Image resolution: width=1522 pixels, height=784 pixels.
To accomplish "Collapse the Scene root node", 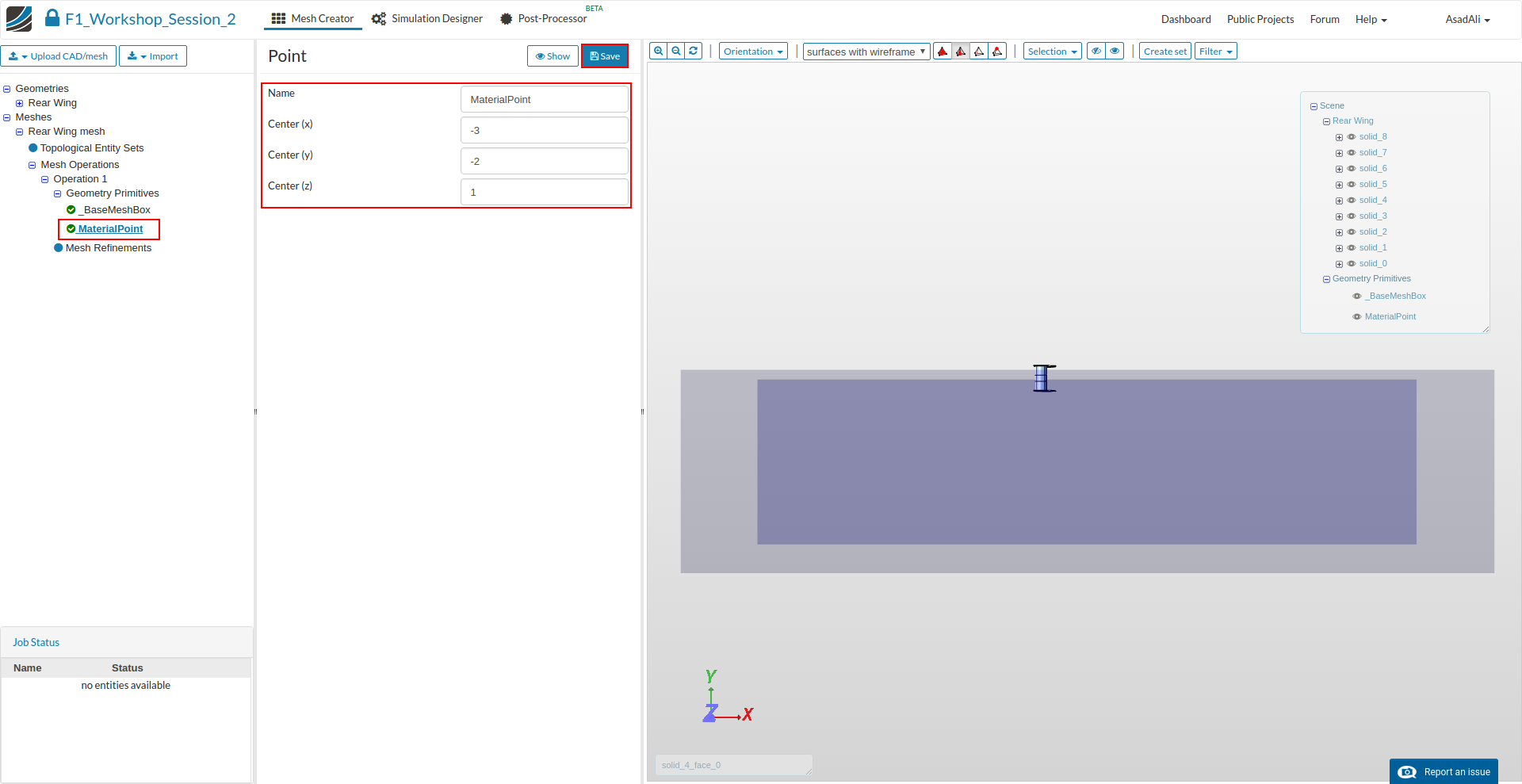I will [x=1314, y=106].
